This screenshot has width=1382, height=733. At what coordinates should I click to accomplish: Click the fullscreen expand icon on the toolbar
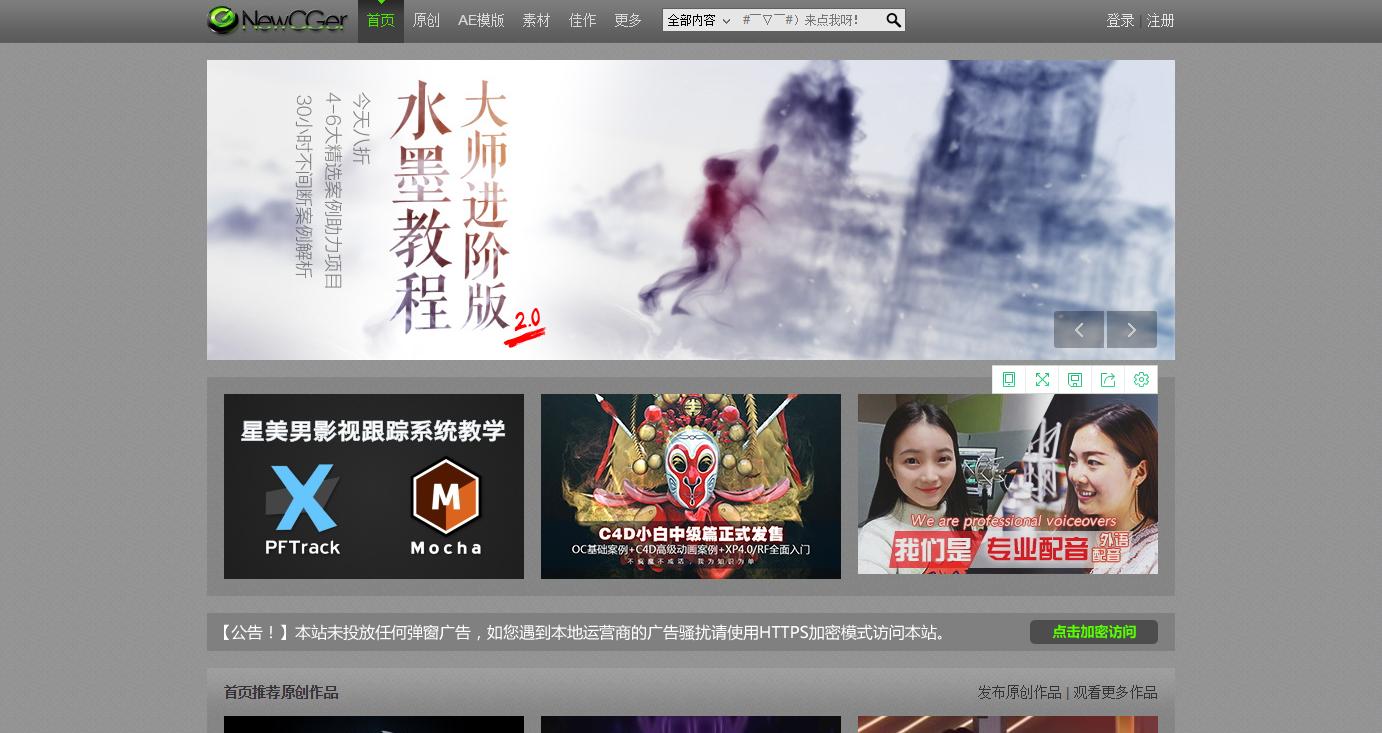click(1042, 379)
